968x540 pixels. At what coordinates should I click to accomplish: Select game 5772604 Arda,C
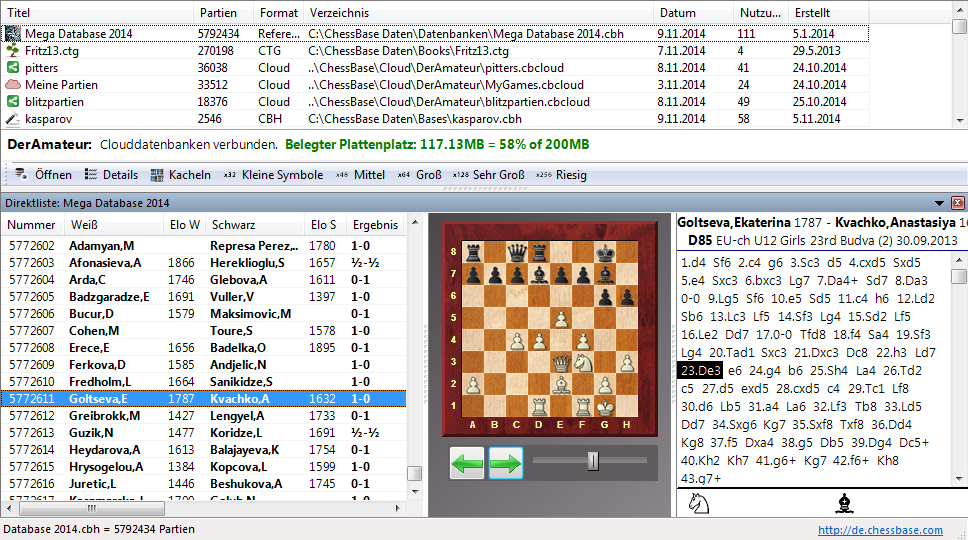pyautogui.click(x=204, y=280)
